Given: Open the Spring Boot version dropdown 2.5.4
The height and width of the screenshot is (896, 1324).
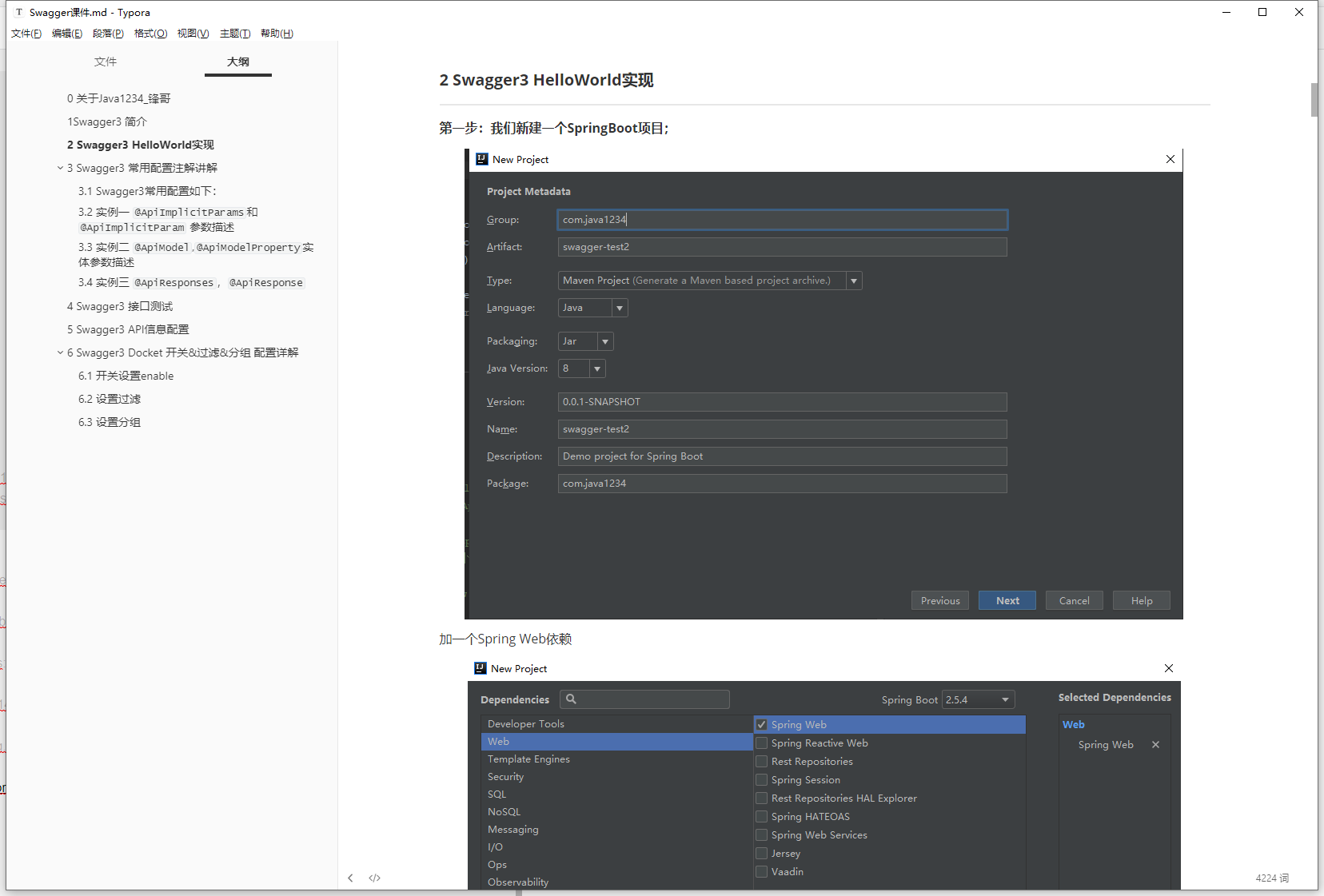Looking at the screenshot, I should pyautogui.click(x=979, y=699).
